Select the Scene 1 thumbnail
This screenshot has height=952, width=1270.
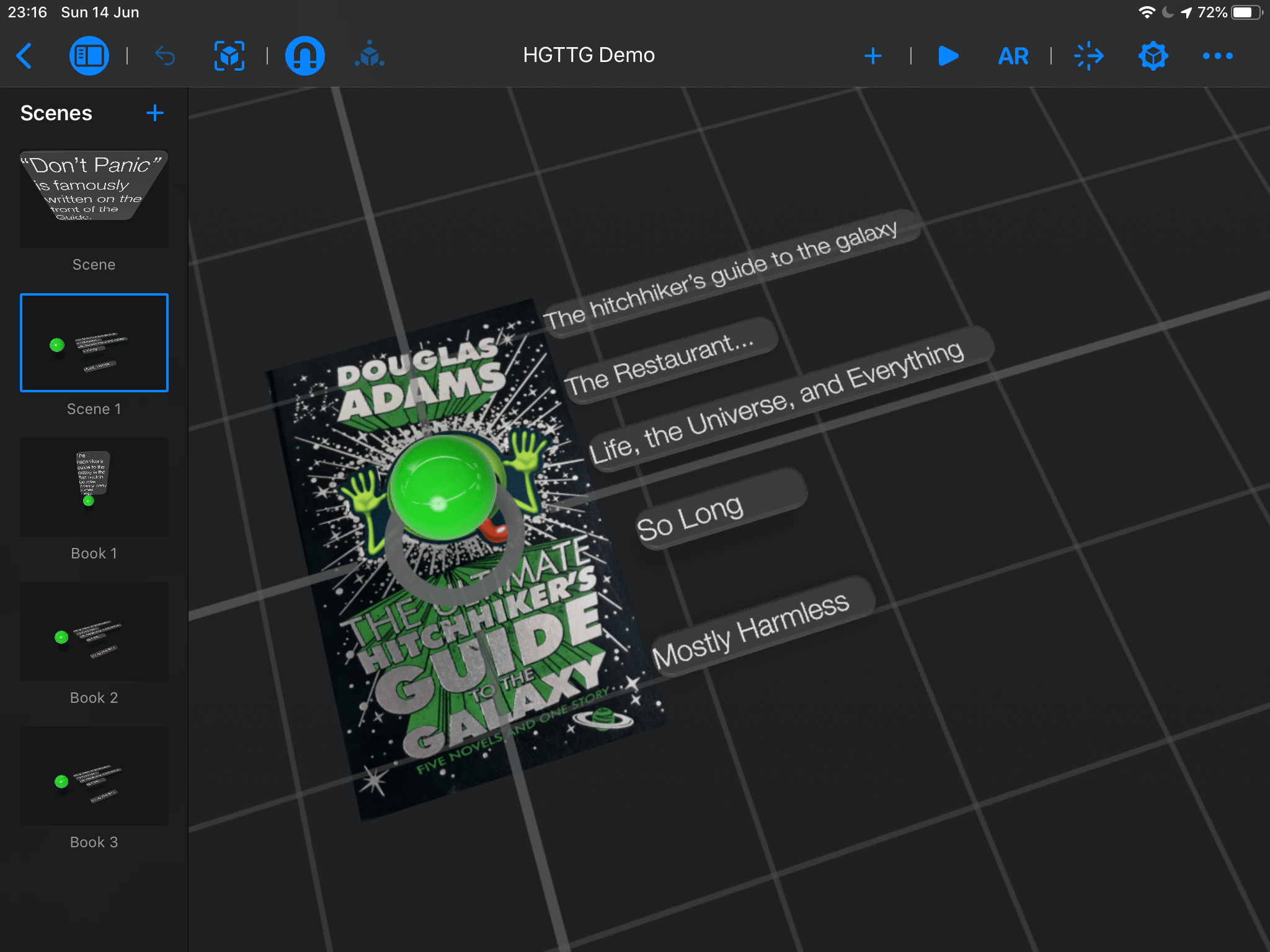pyautogui.click(x=94, y=343)
